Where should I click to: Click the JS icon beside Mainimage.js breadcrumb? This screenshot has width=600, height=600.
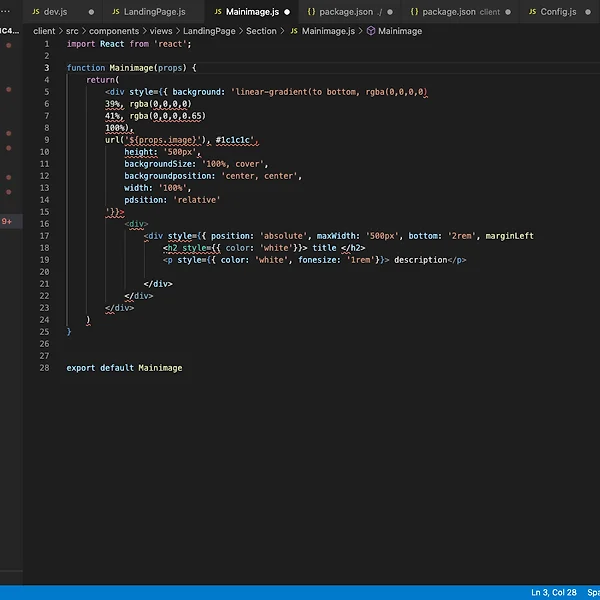(294, 31)
